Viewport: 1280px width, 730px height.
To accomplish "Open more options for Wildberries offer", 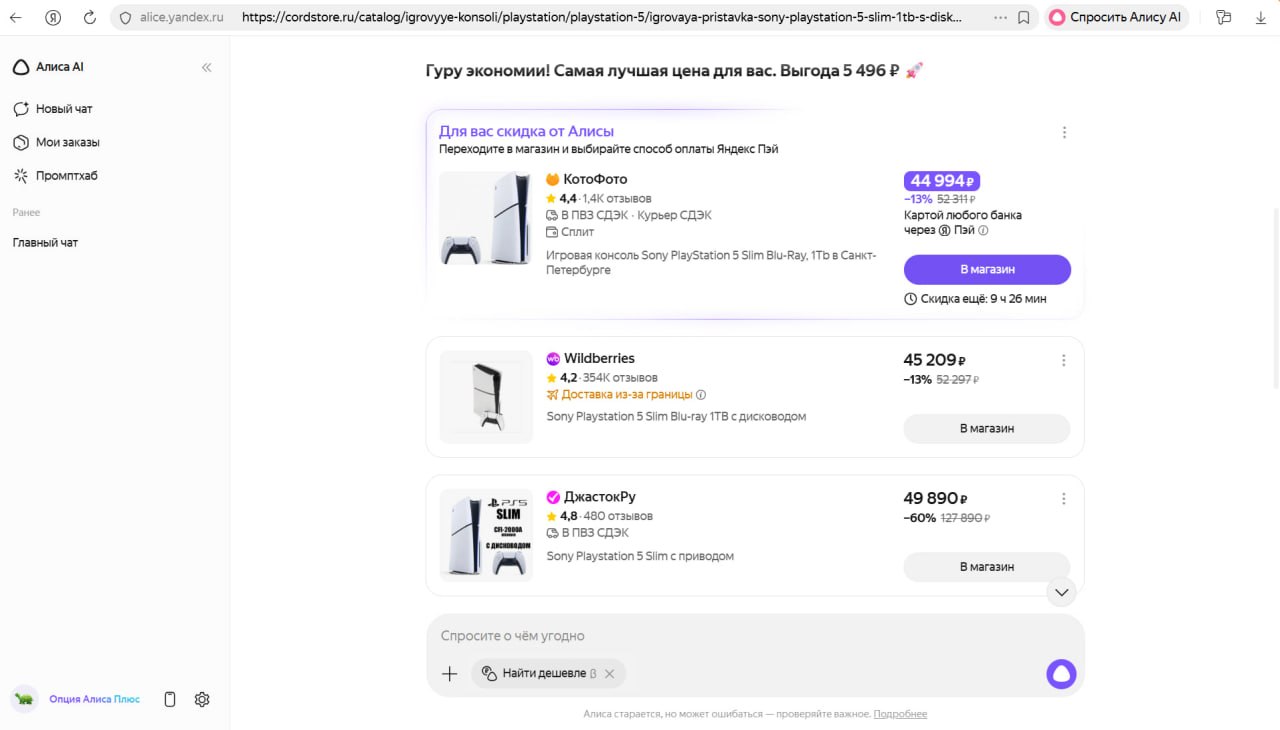I will tap(1063, 360).
